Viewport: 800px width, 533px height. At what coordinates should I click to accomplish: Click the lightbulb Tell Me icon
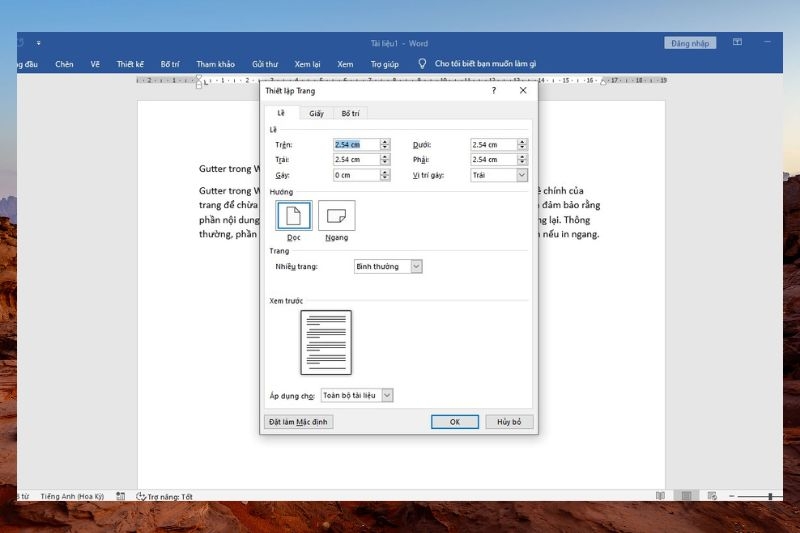[422, 64]
